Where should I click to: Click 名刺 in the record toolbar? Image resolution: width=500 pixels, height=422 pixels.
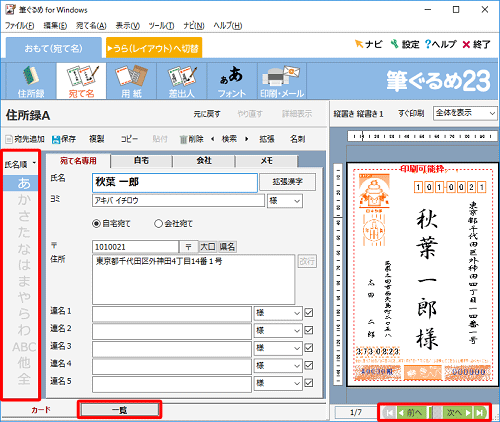click(298, 139)
